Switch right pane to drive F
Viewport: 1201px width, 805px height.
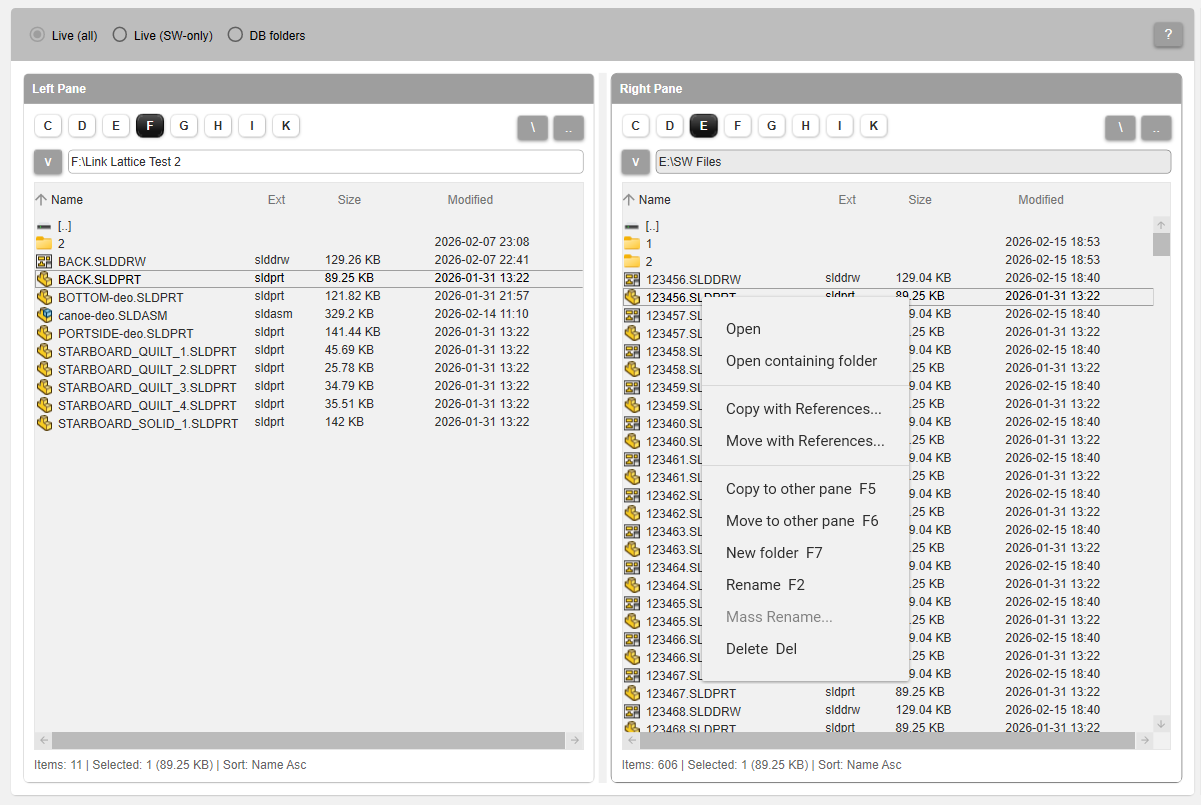[738, 126]
